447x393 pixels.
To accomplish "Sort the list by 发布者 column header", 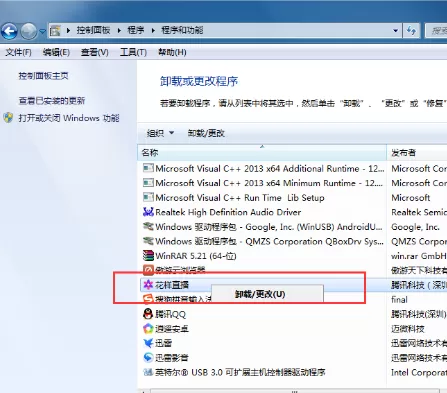I will click(417, 153).
